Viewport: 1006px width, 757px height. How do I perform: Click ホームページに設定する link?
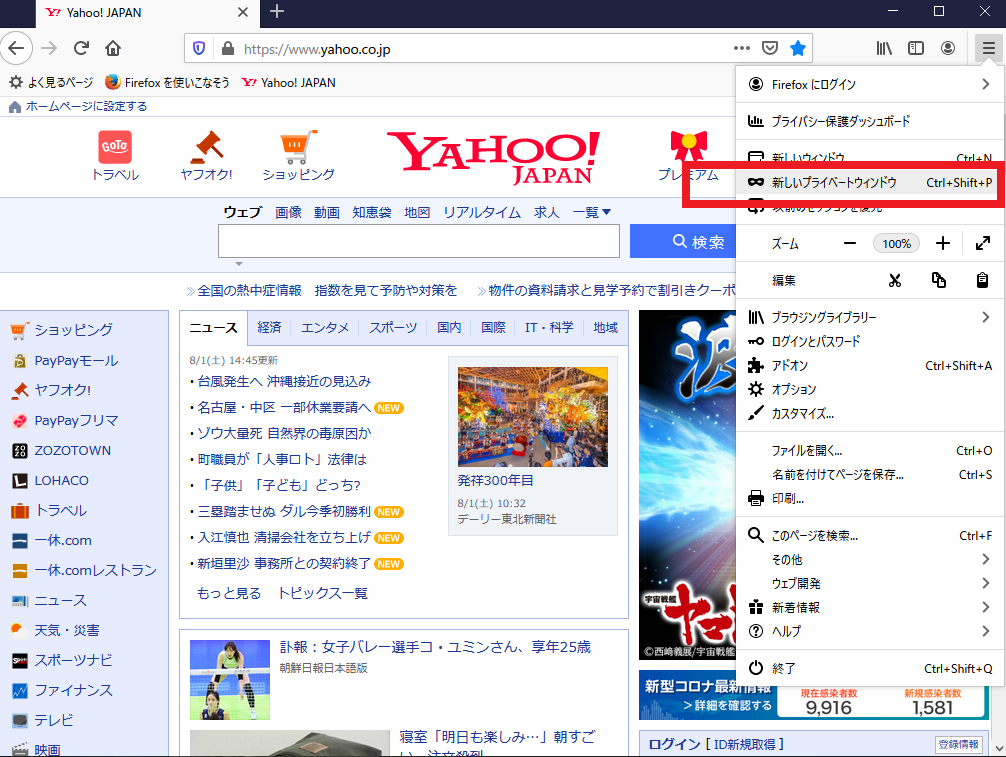(x=87, y=106)
